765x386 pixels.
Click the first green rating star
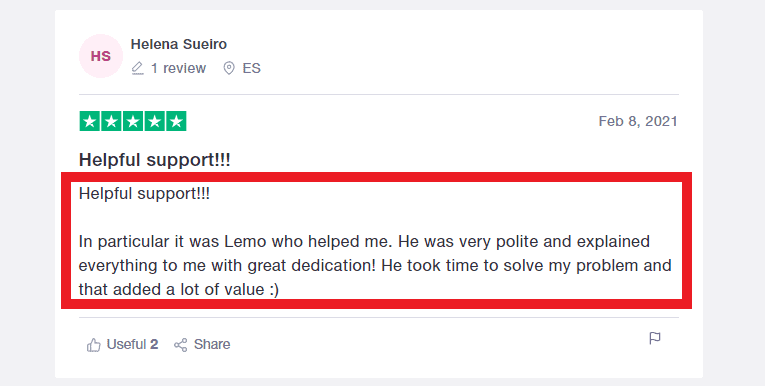point(90,122)
